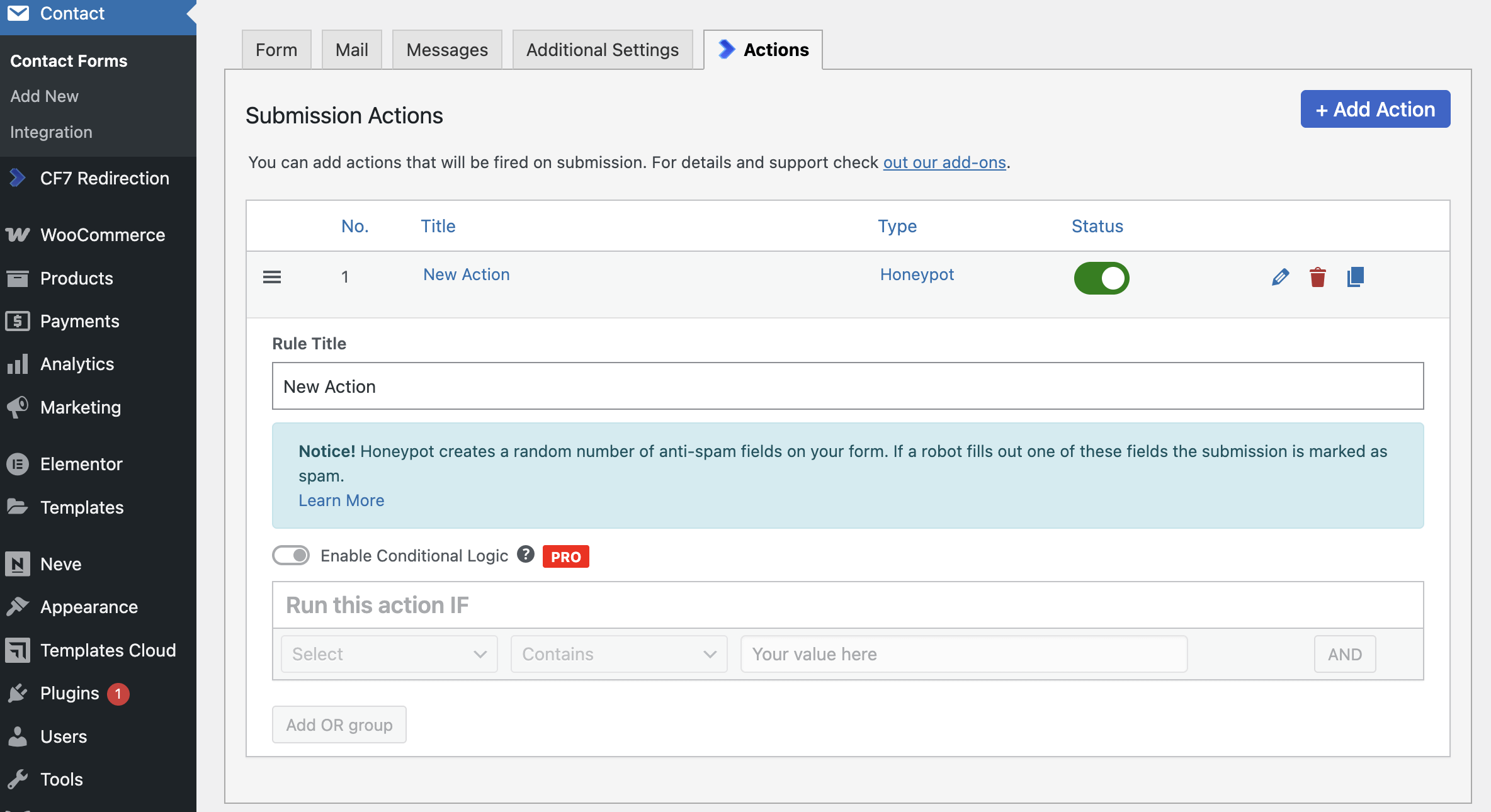Image resolution: width=1491 pixels, height=812 pixels.
Task: Toggle Enable Conditional Logic switch
Action: coord(291,555)
